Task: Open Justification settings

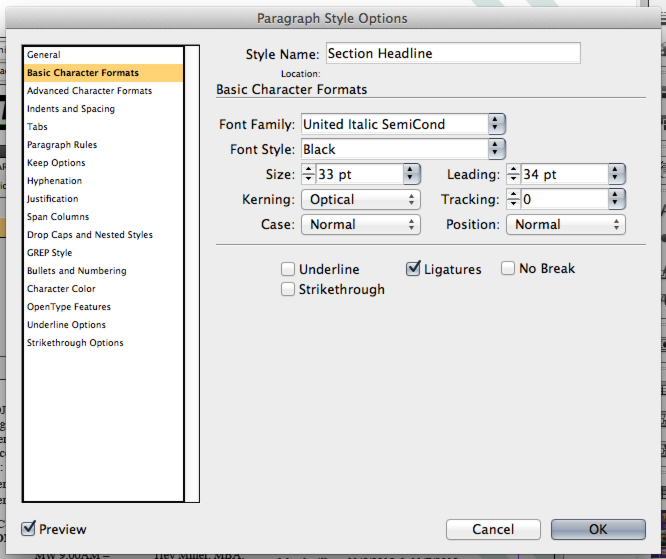Action: pos(103,198)
